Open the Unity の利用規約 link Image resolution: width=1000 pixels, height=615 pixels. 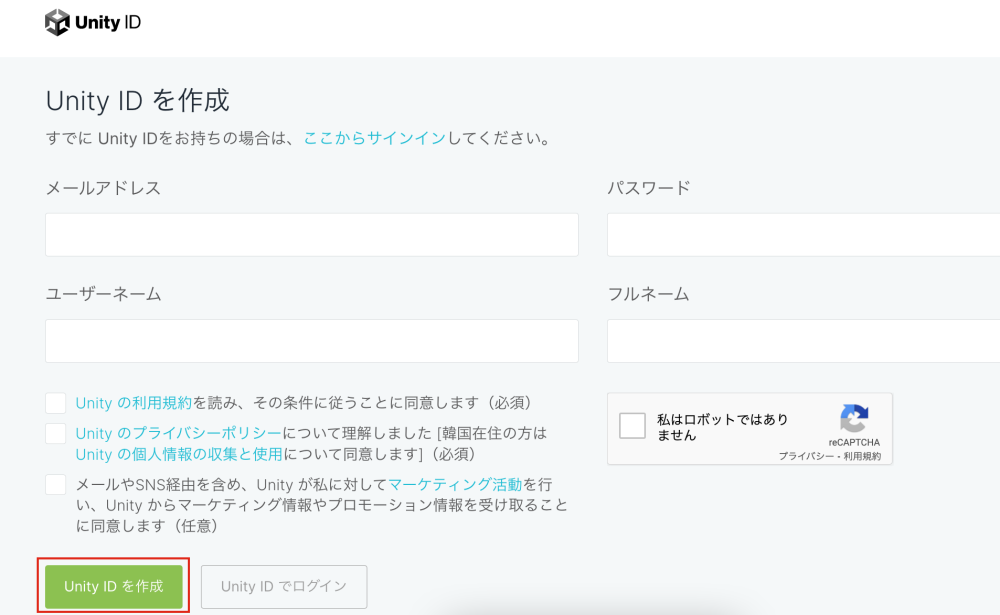134,403
